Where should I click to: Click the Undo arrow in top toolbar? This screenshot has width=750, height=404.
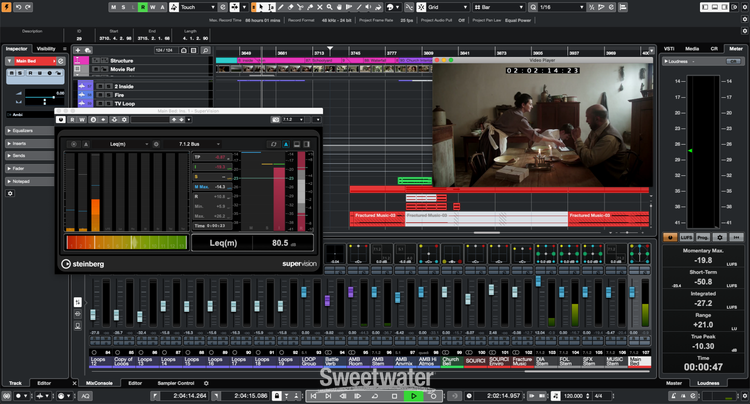[18, 7]
